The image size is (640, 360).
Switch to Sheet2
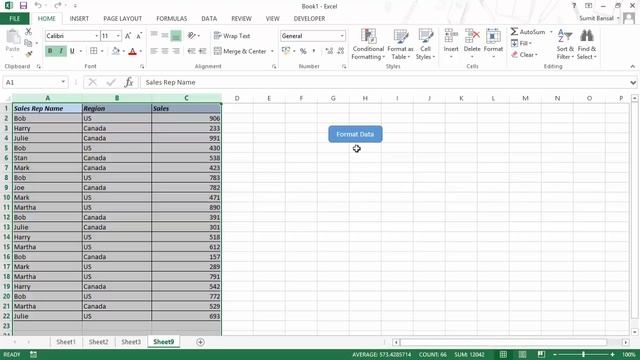tap(98, 342)
